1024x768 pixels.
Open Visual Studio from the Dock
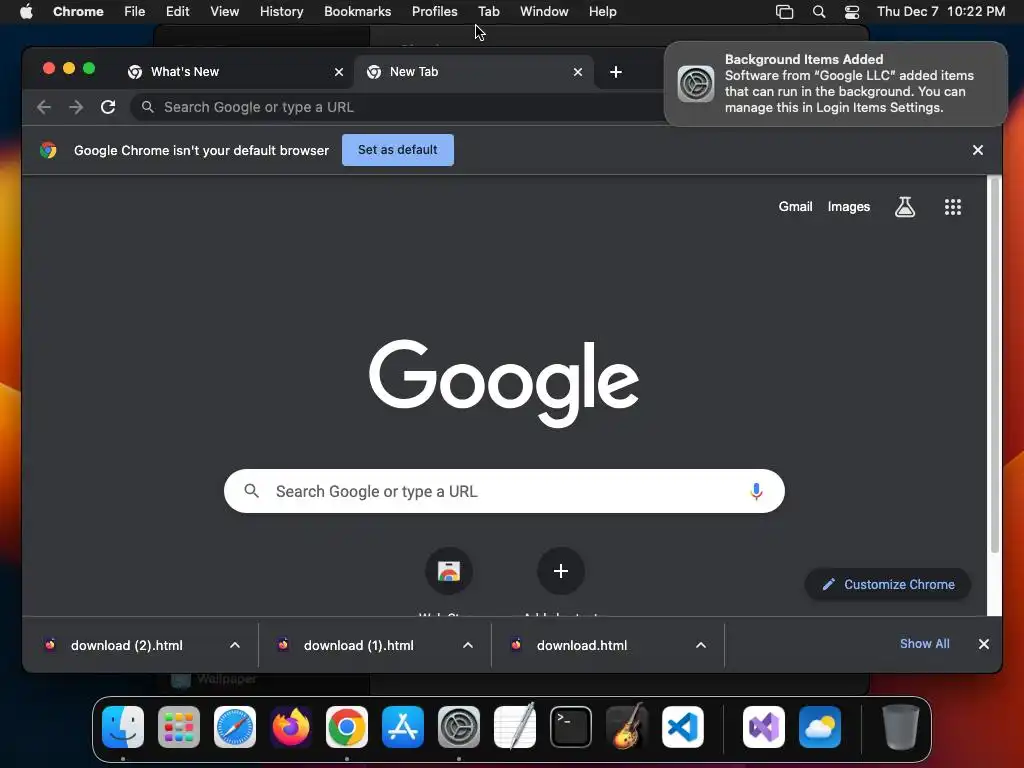(x=763, y=727)
